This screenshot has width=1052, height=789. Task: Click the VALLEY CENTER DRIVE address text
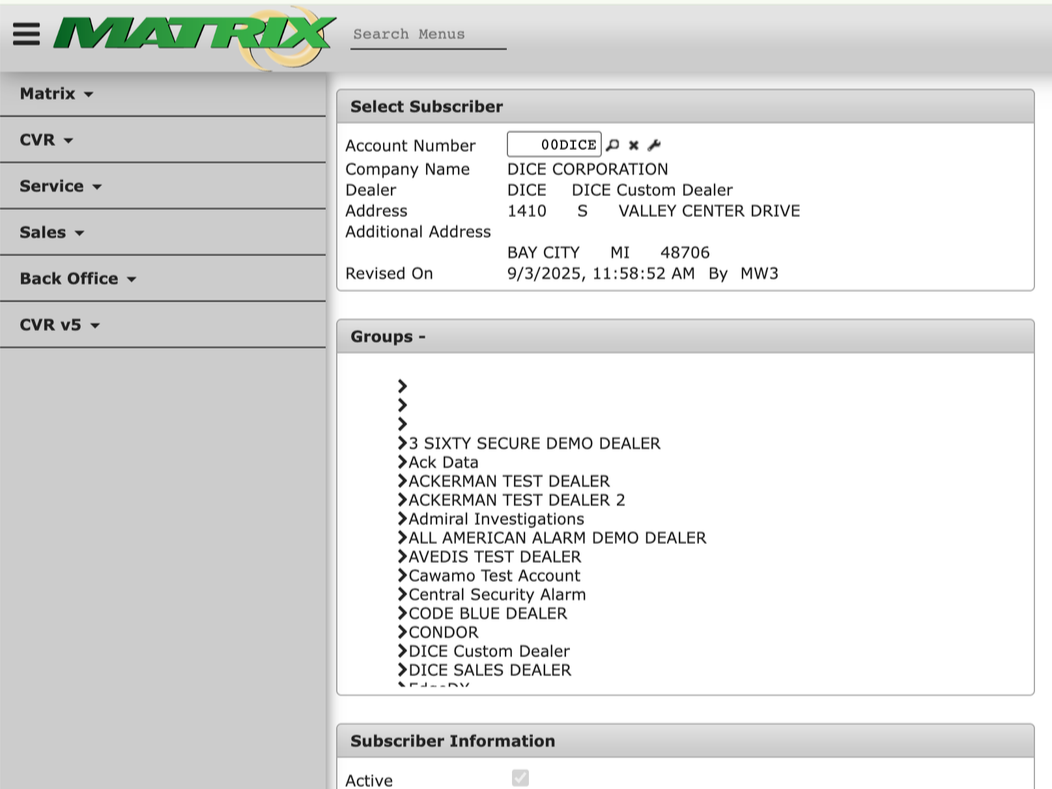709,211
